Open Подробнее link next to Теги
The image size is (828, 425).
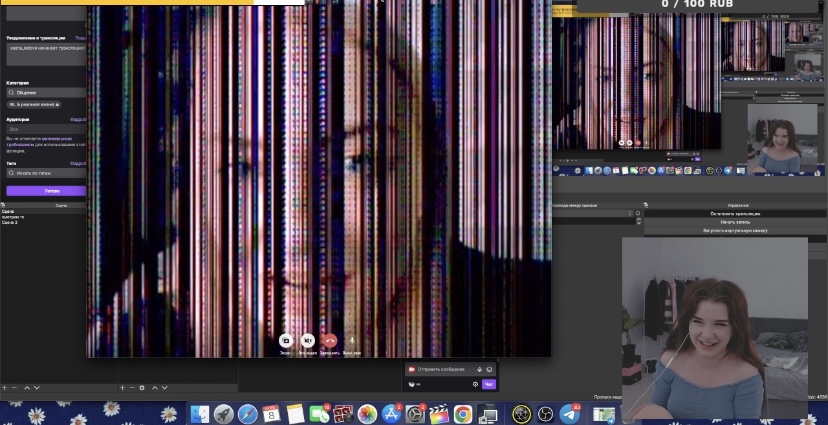point(78,163)
